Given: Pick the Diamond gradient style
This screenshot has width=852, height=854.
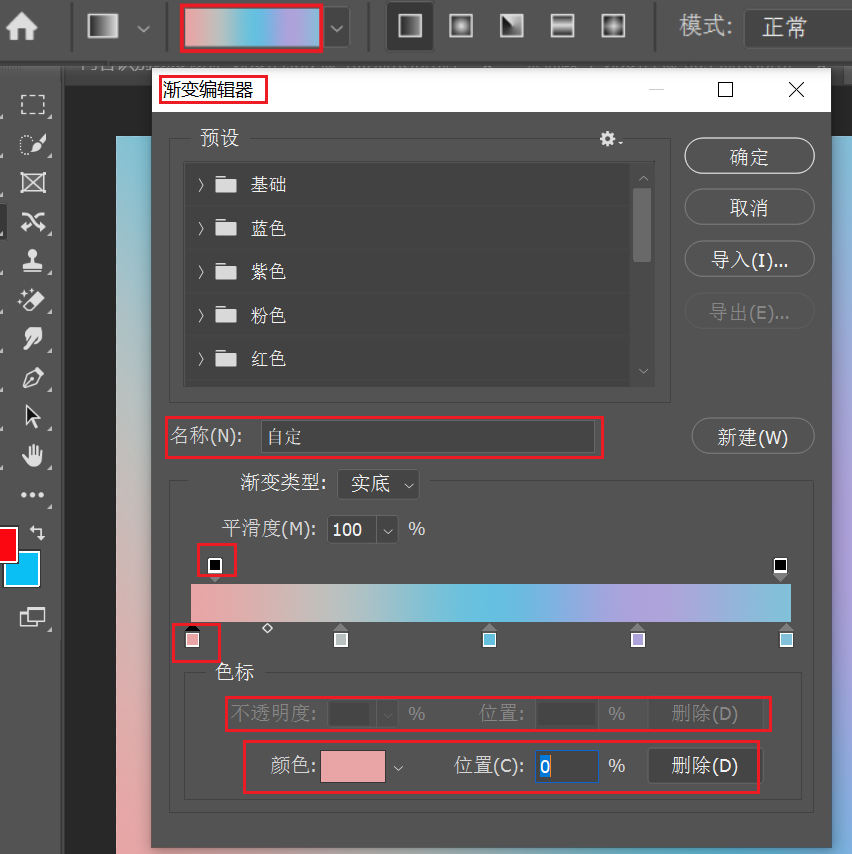Looking at the screenshot, I should (611, 26).
